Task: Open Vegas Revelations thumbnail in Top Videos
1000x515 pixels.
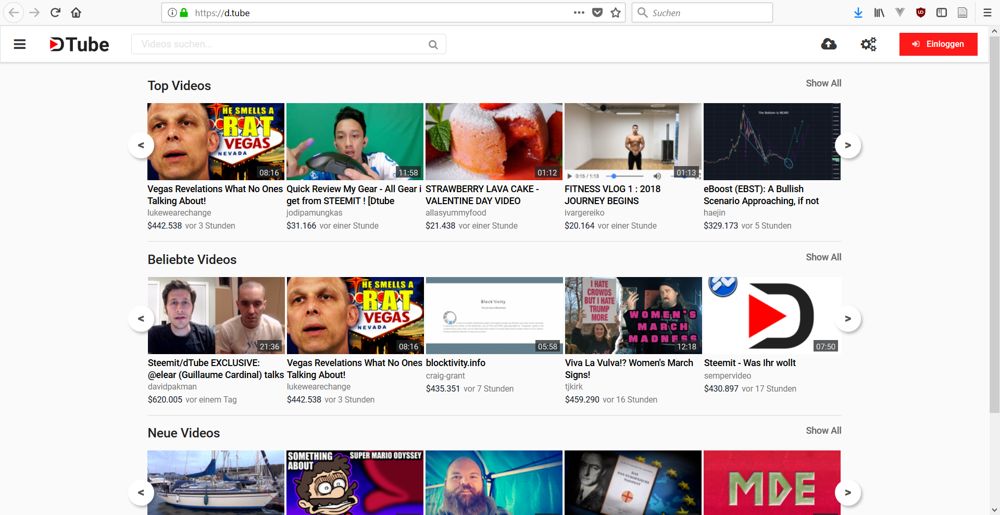Action: click(216, 141)
